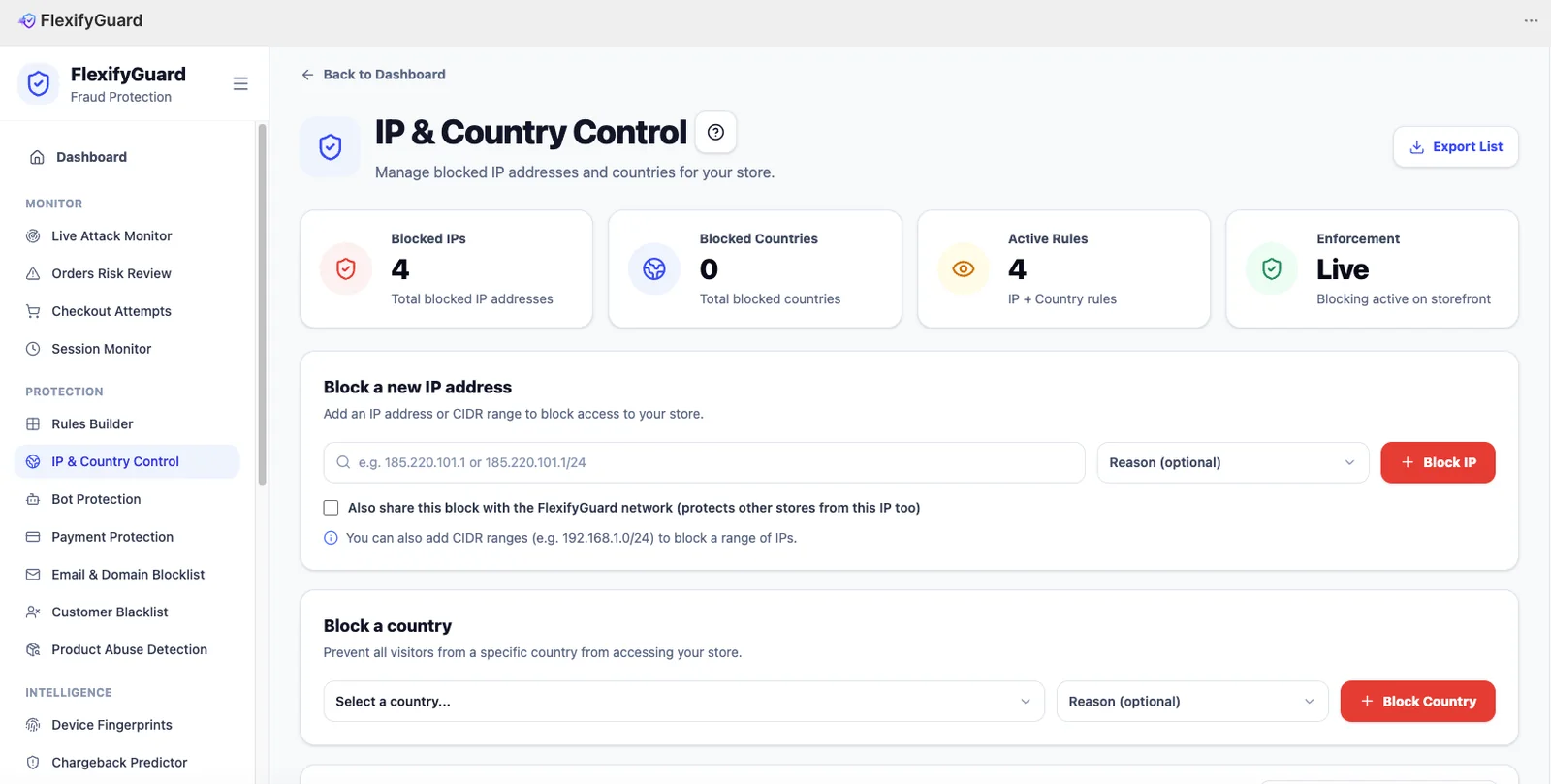This screenshot has height=784, width=1551.
Task: Go Back to Dashboard link
Action: click(x=373, y=75)
